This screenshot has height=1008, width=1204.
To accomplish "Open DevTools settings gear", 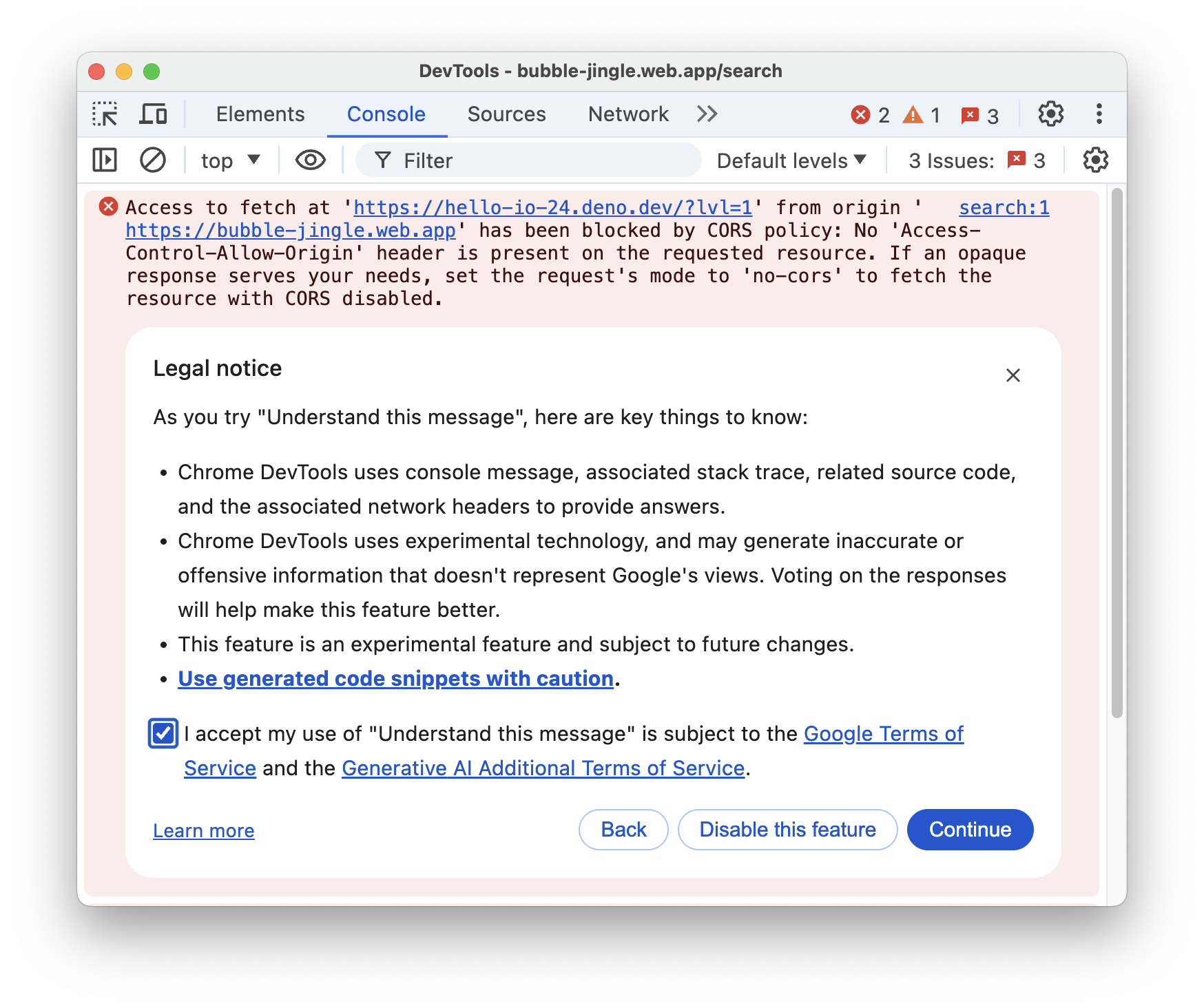I will point(1050,114).
